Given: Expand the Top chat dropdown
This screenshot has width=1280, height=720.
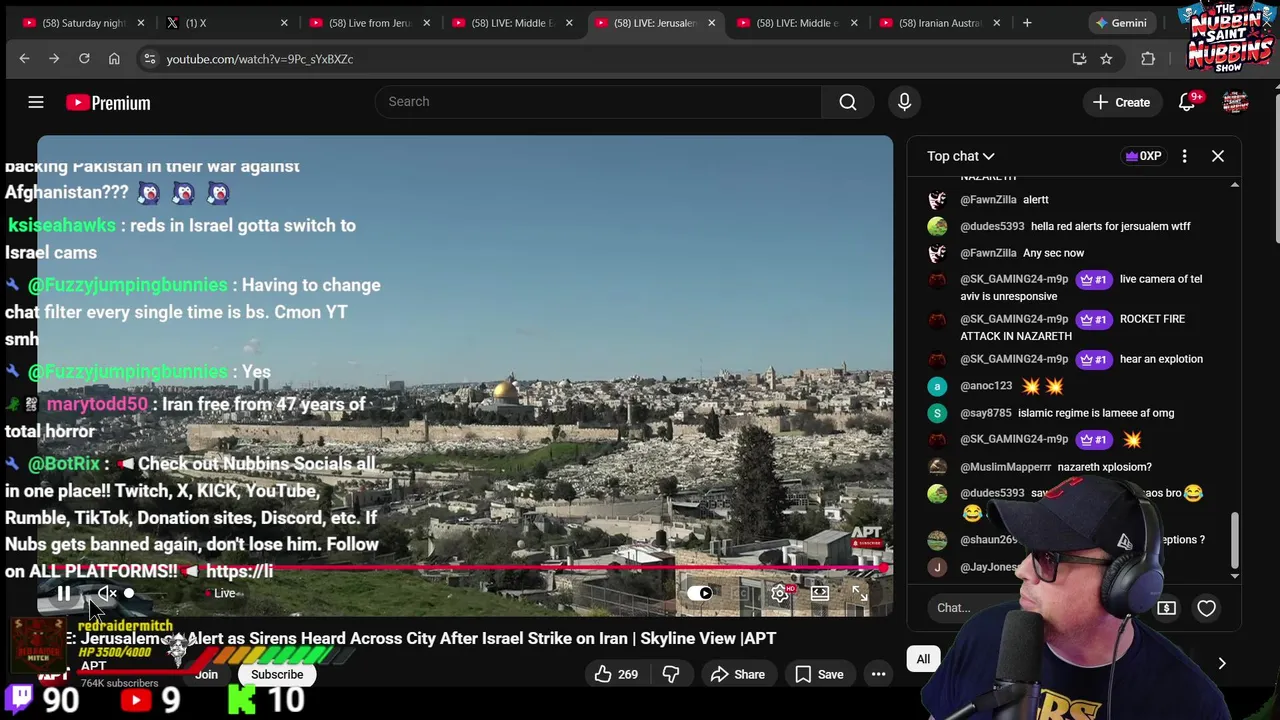Looking at the screenshot, I should 960,156.
